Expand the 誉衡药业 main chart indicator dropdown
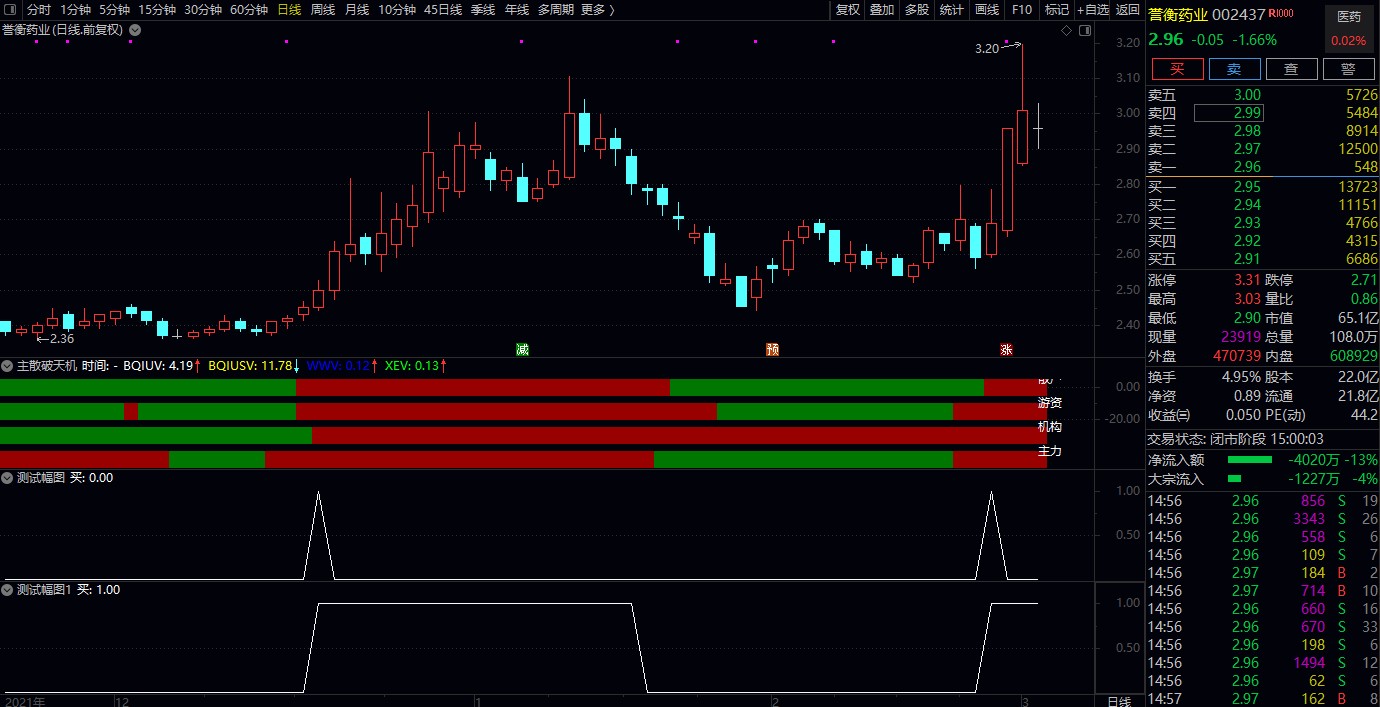The height and width of the screenshot is (707, 1380). click(135, 30)
